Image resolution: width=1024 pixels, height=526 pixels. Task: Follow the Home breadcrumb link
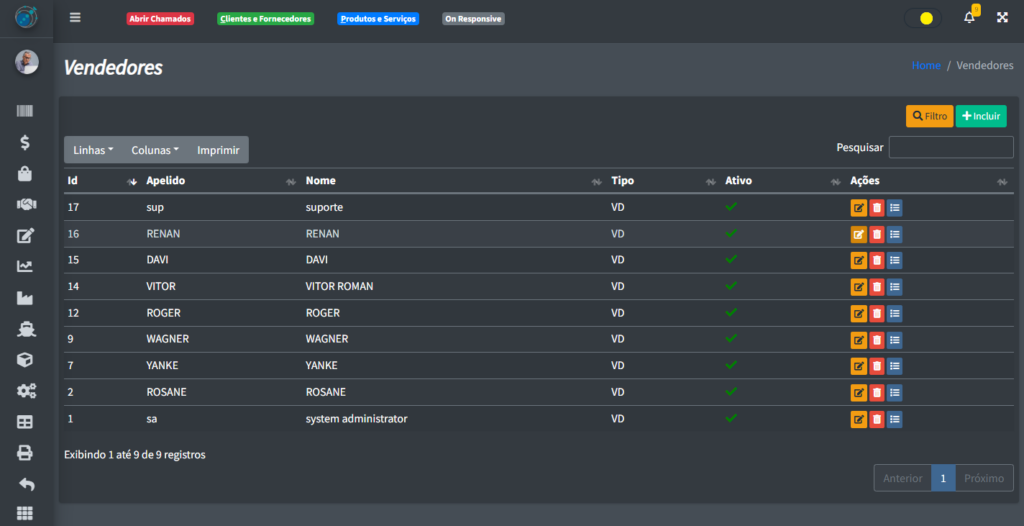(926, 66)
